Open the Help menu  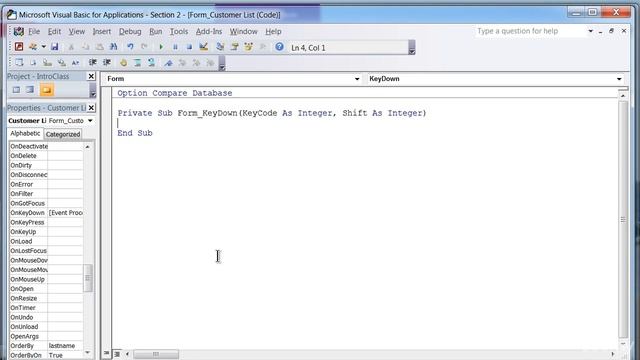(x=273, y=31)
